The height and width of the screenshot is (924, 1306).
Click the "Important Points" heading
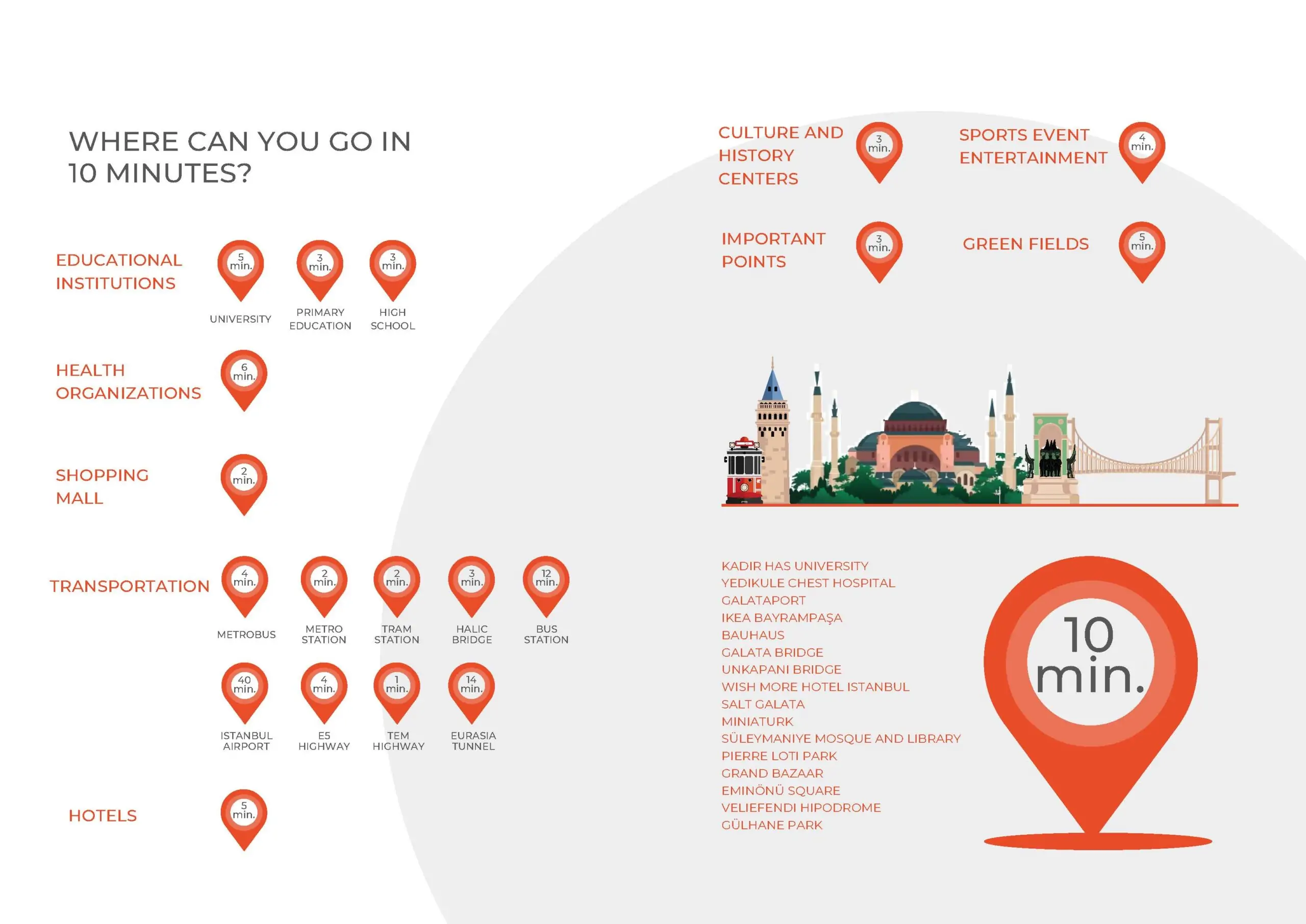[773, 251]
